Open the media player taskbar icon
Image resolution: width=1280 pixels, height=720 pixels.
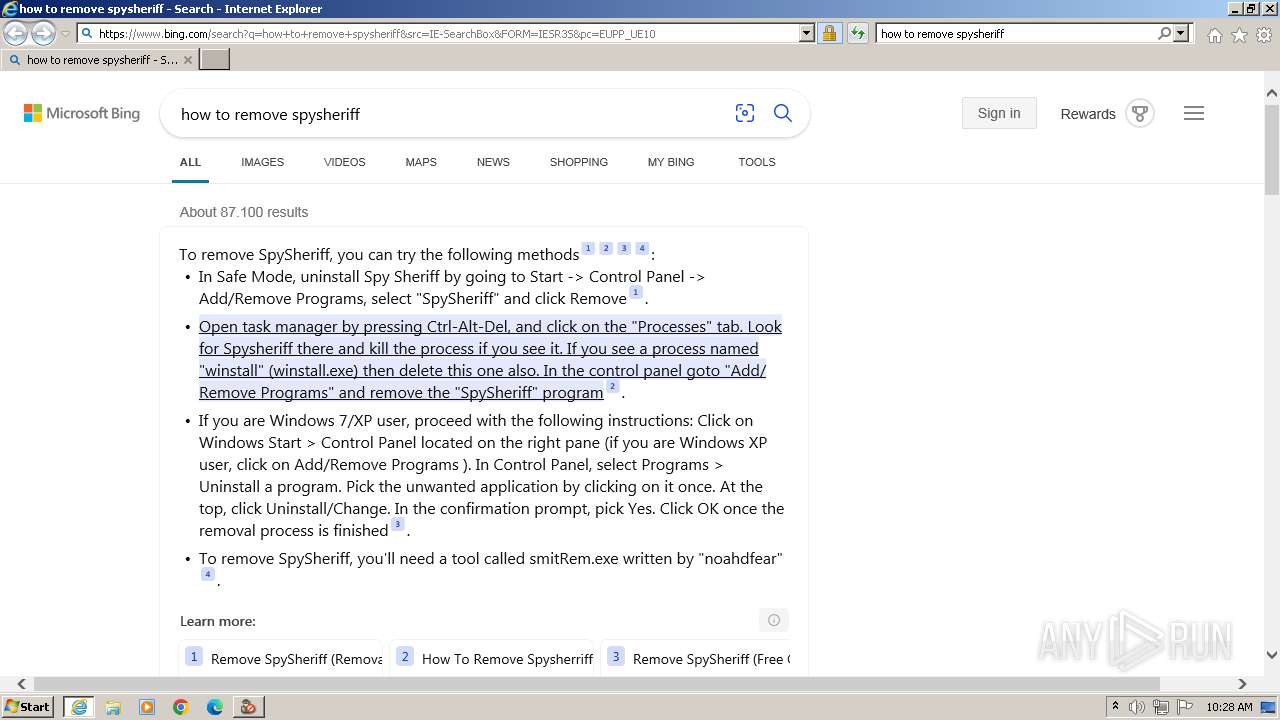pyautogui.click(x=147, y=707)
